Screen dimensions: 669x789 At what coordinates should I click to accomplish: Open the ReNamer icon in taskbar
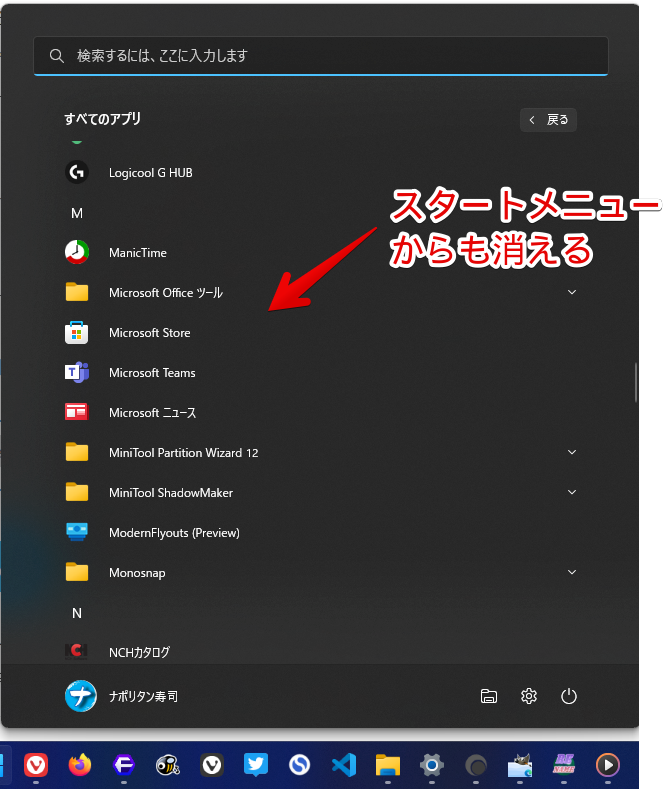(564, 765)
